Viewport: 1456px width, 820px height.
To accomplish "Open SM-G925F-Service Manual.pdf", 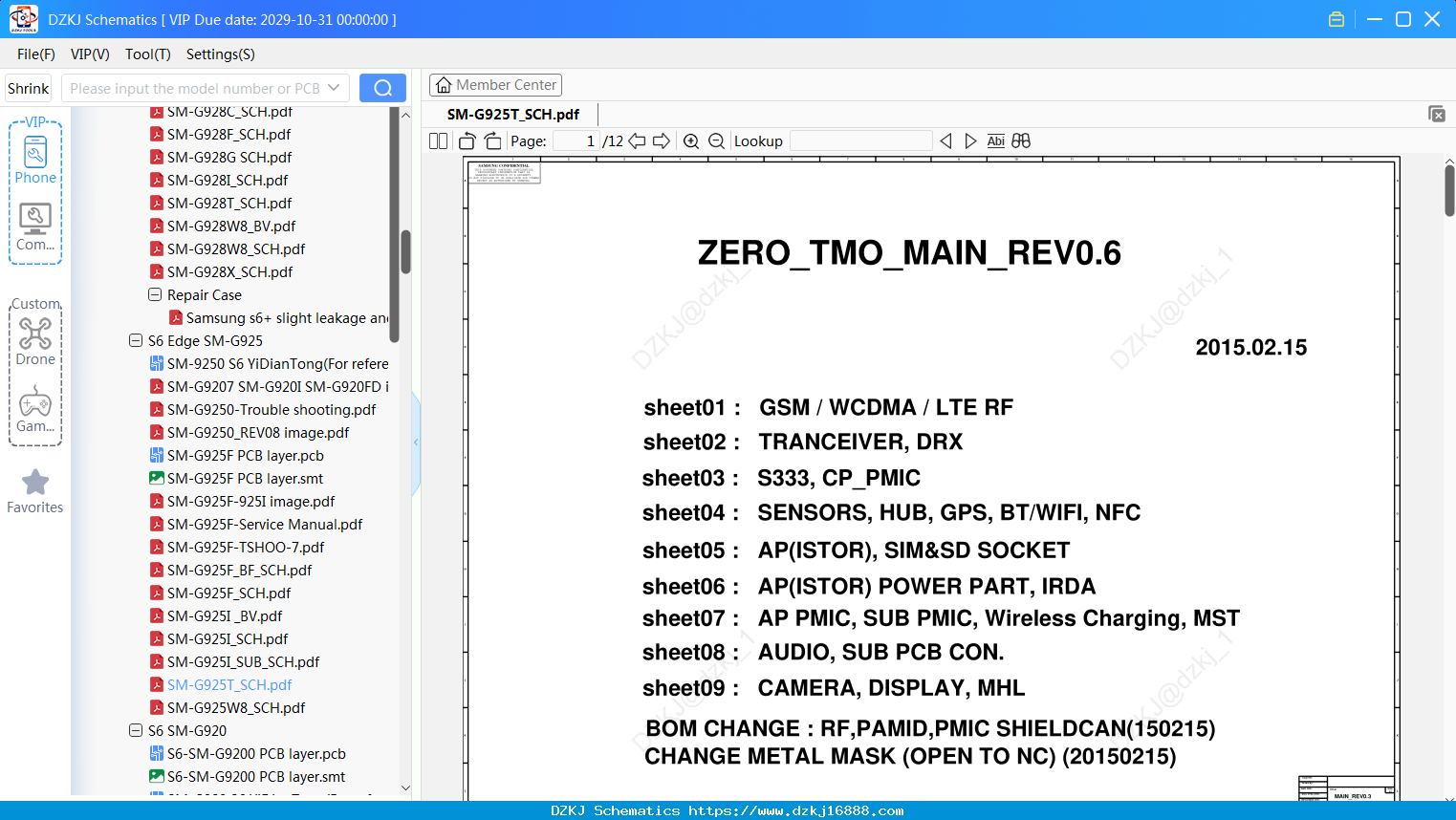I will point(265,525).
